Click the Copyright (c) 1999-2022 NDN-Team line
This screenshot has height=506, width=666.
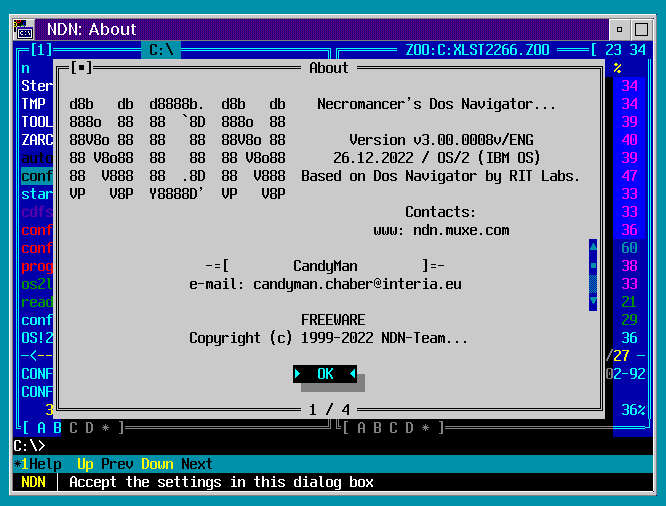328,338
